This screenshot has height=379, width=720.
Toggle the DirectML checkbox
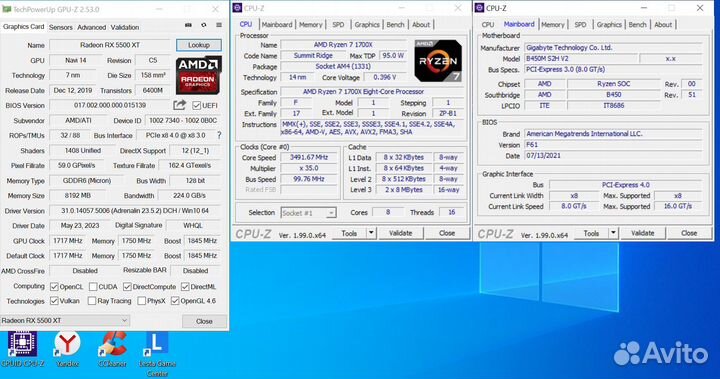[185, 287]
